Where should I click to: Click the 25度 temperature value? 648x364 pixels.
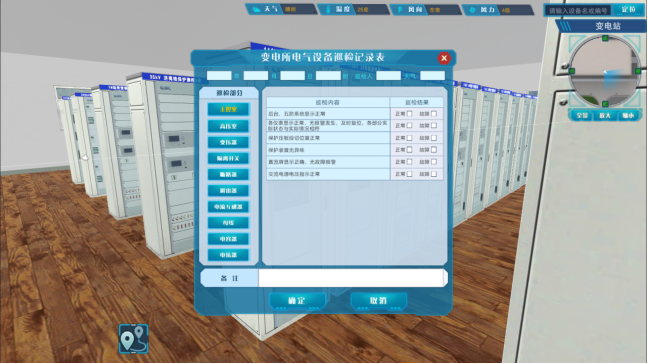[x=363, y=10]
